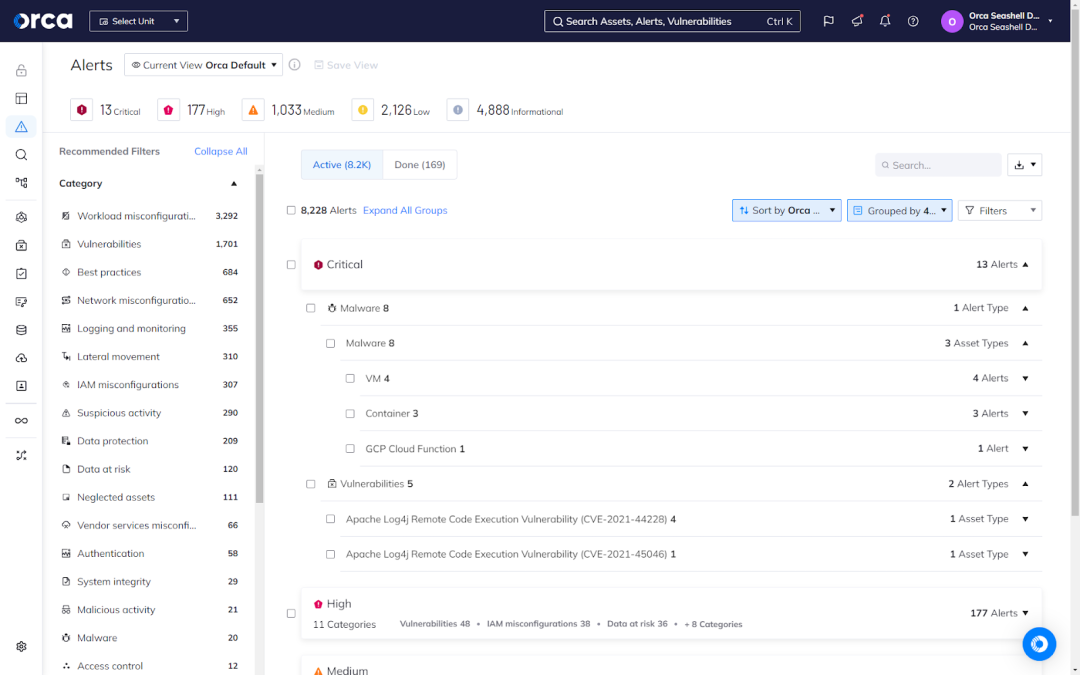
Task: Check the Critical group checkbox
Action: (291, 264)
